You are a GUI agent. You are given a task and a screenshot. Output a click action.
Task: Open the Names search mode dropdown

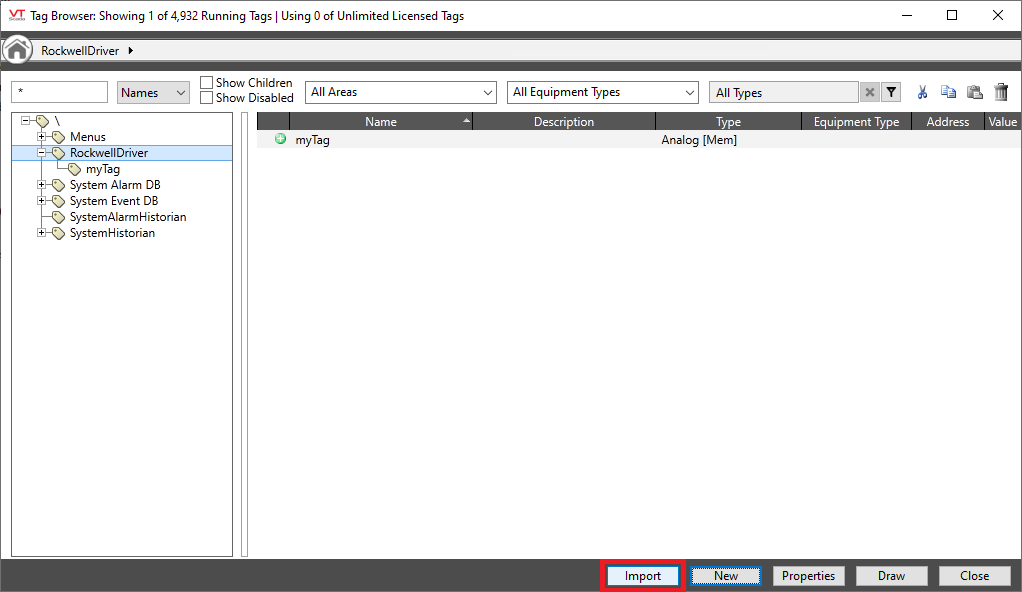[x=153, y=92]
